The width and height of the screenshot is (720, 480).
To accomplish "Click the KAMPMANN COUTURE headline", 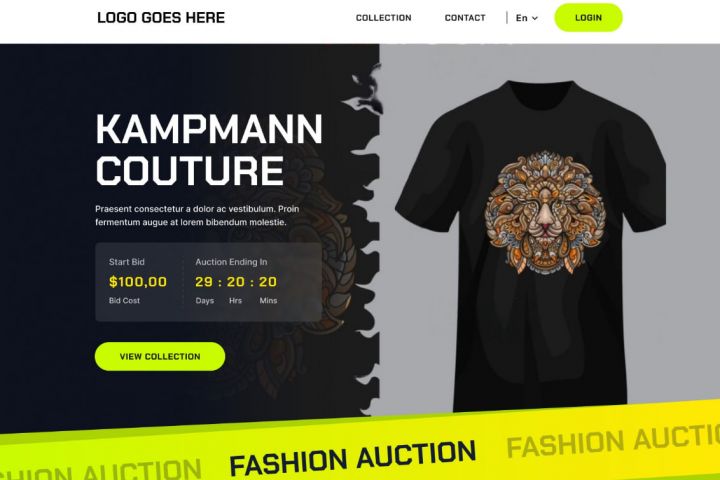I will 209,150.
